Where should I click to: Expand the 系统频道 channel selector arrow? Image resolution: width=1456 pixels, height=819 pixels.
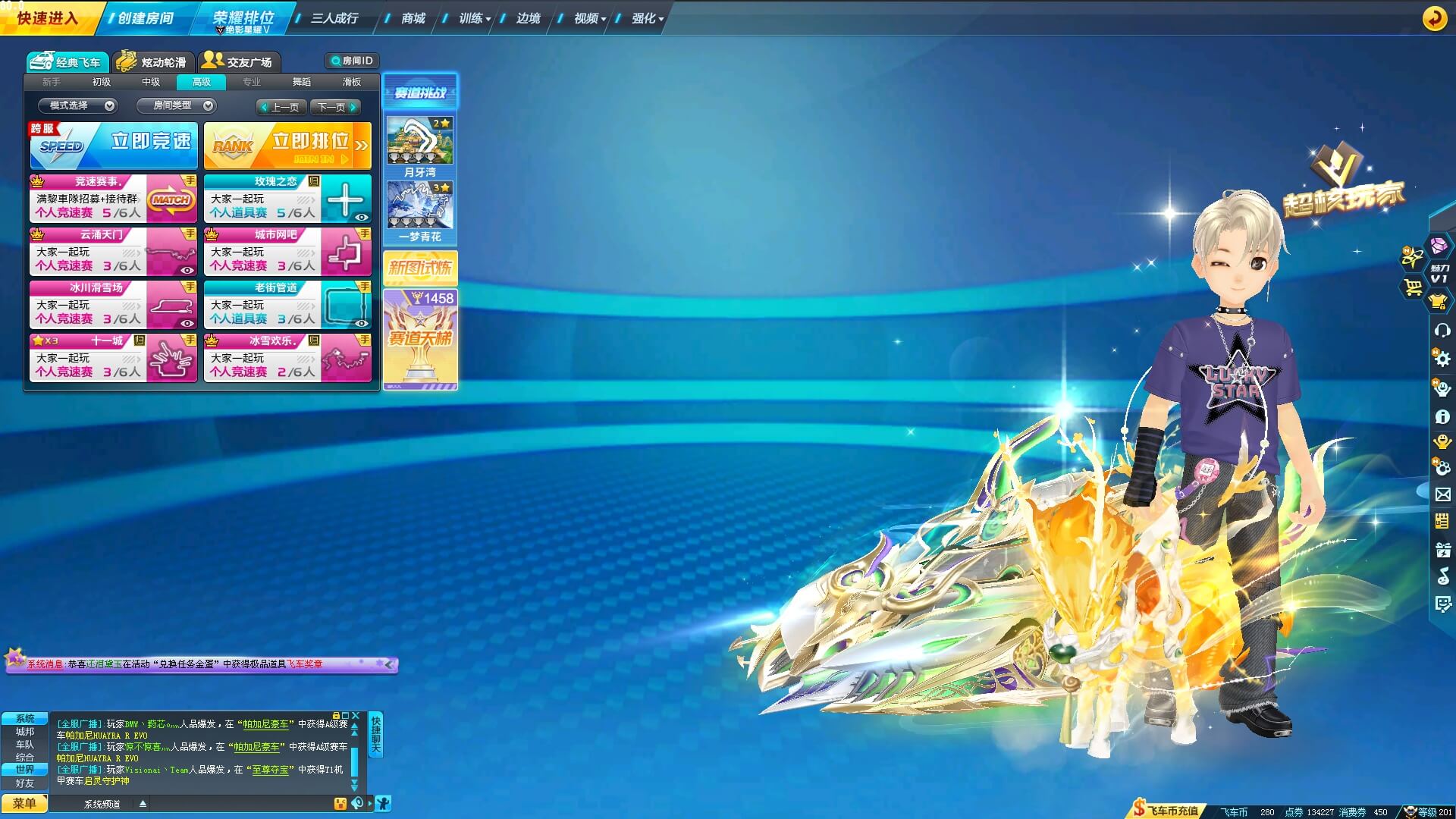[x=143, y=803]
